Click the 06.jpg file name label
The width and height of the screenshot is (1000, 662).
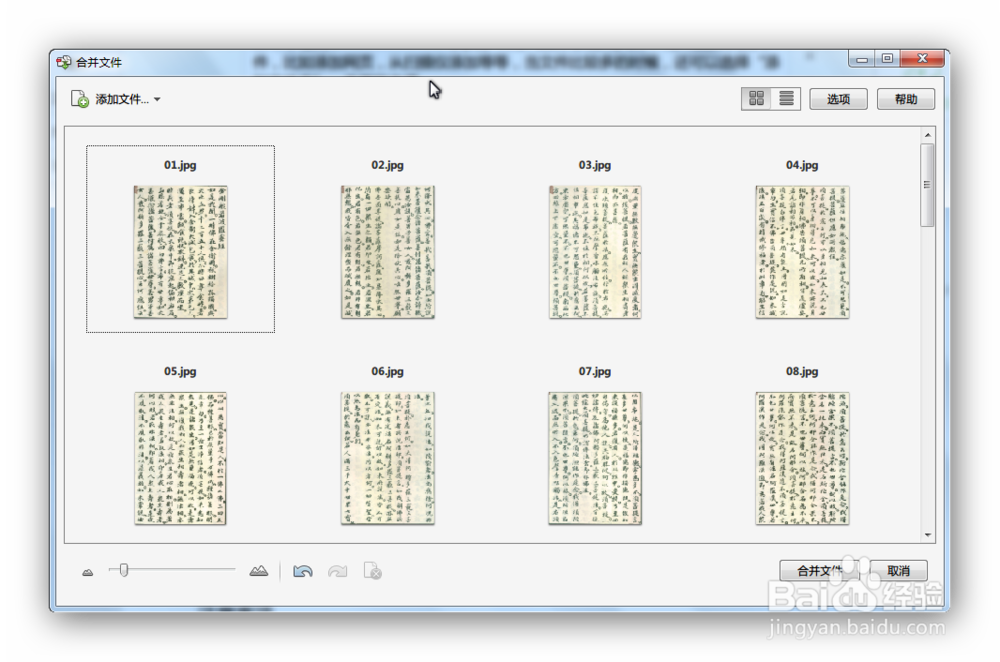click(x=388, y=372)
